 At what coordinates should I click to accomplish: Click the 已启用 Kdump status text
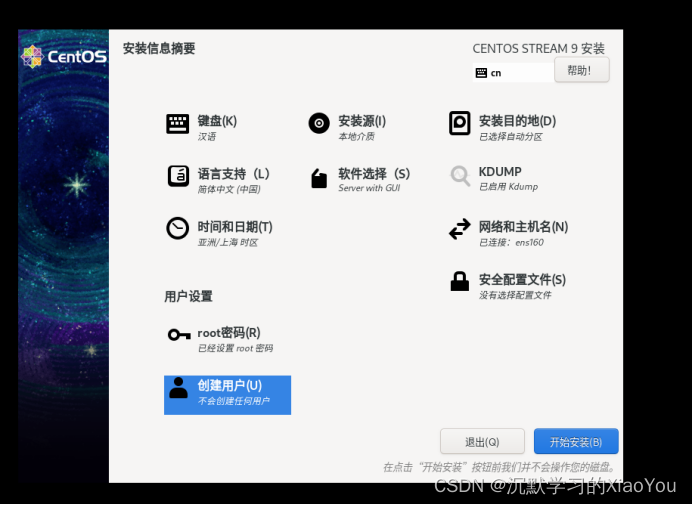click(x=508, y=187)
